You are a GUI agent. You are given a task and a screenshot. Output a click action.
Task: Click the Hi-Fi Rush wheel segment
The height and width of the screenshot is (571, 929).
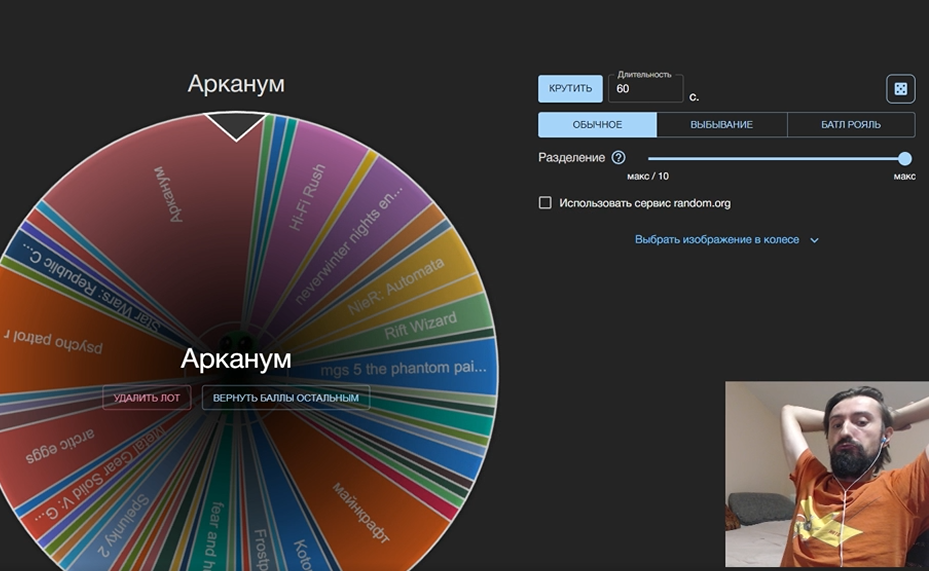(x=307, y=197)
